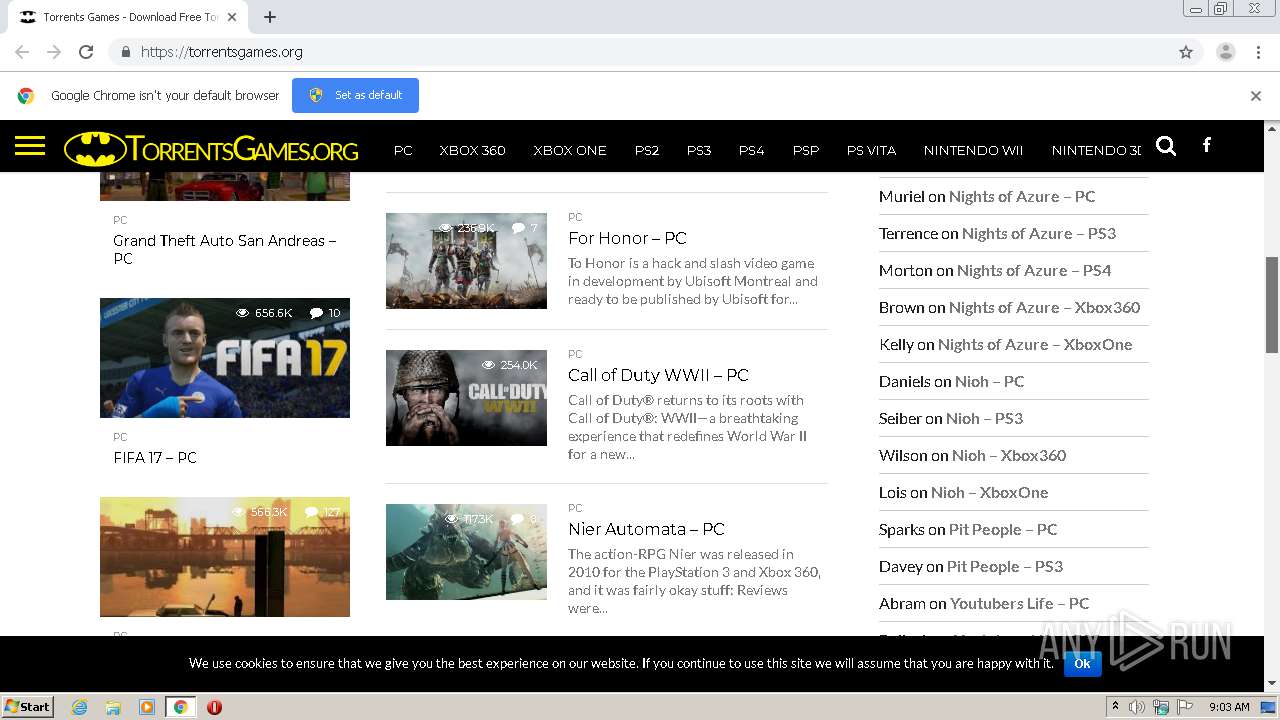This screenshot has width=1280, height=720.
Task: Open Pit People – PS3 comment link
Action: tap(1005, 566)
